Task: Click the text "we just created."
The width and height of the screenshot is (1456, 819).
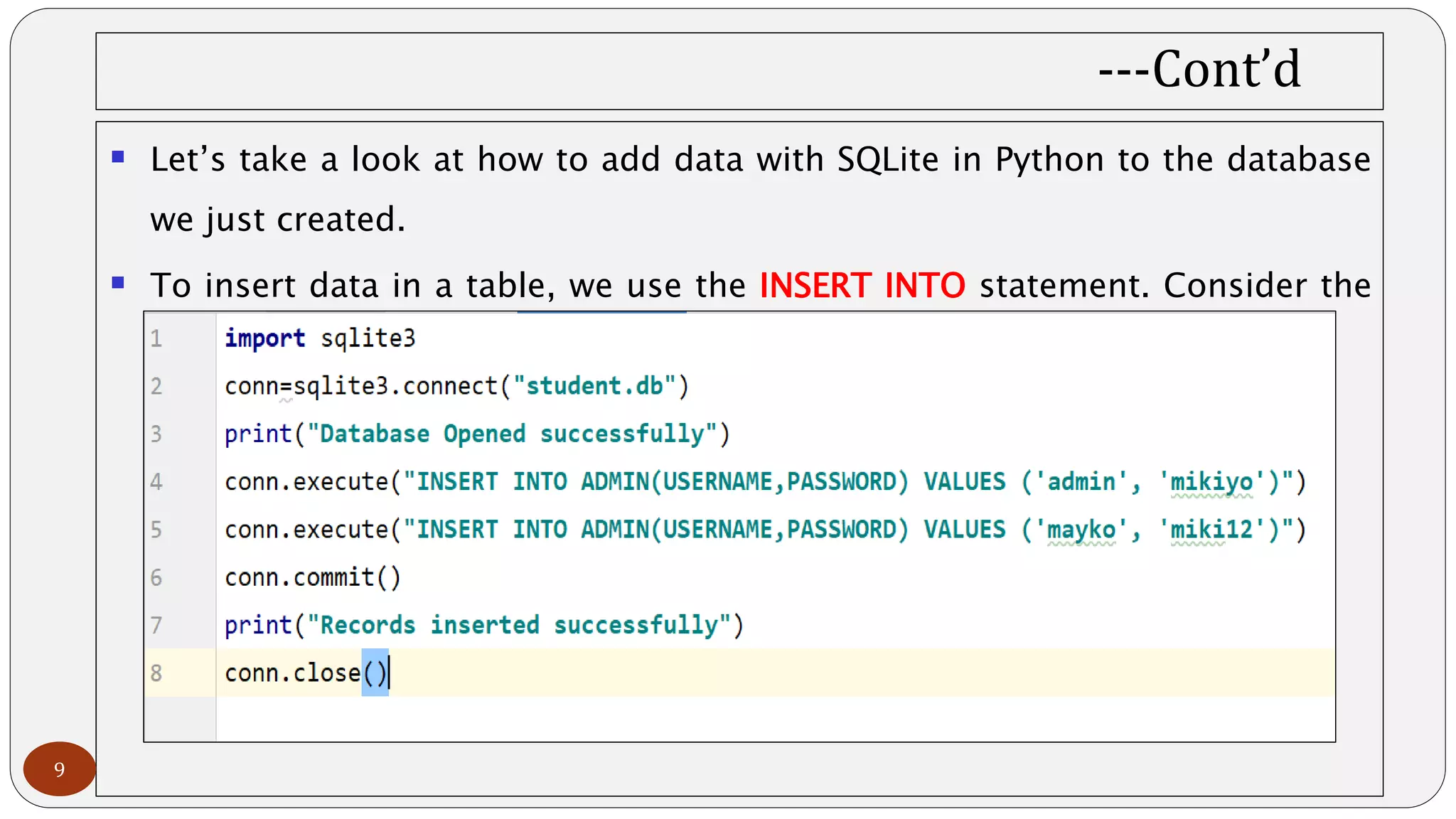Action: click(278, 220)
